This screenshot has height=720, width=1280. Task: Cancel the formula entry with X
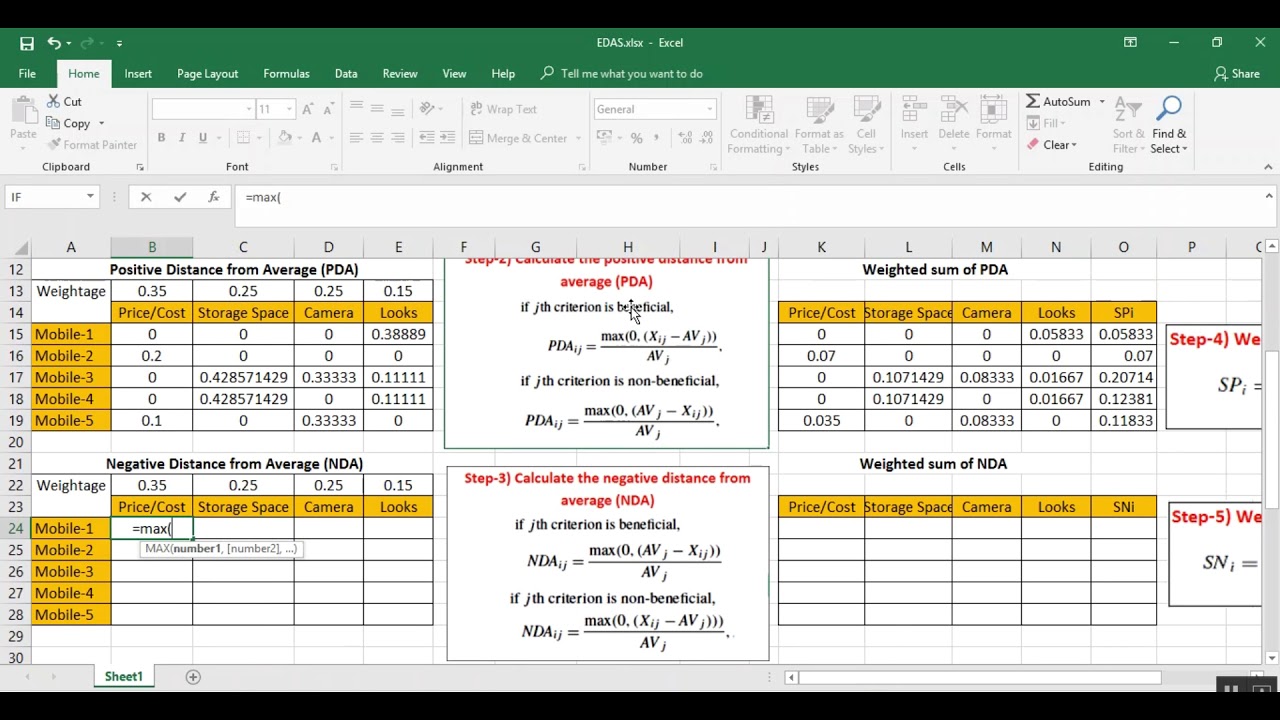[x=146, y=197]
